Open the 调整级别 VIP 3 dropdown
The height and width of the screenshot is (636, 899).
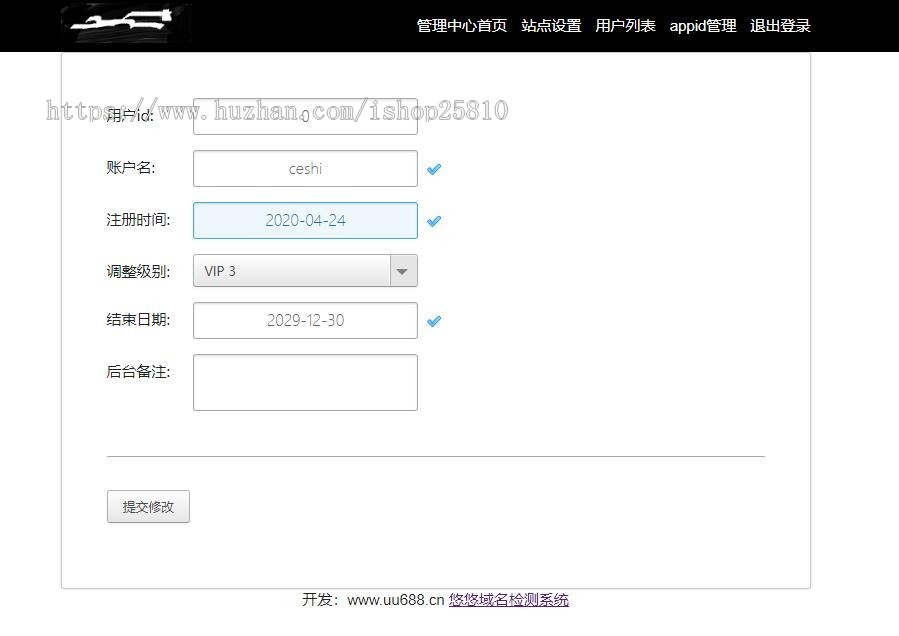coord(305,271)
